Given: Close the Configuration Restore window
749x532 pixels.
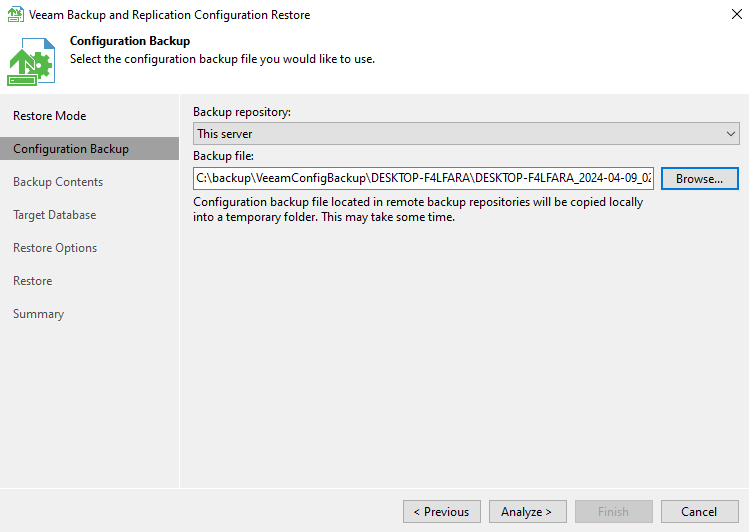Looking at the screenshot, I should (737, 14).
